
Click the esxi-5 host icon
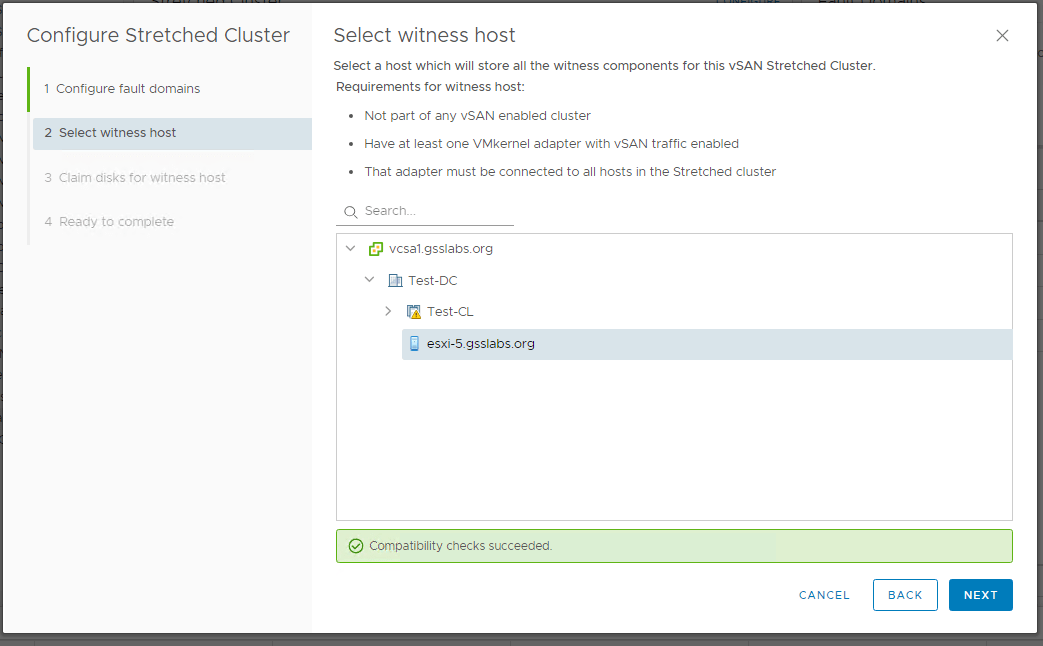pyautogui.click(x=414, y=344)
